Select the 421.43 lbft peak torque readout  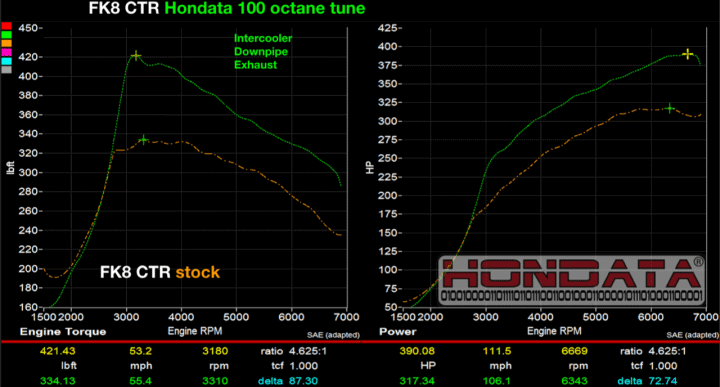coord(57,351)
